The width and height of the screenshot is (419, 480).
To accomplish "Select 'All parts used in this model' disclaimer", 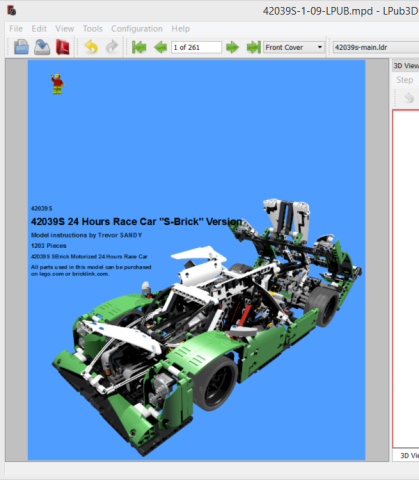I will coord(91,270).
